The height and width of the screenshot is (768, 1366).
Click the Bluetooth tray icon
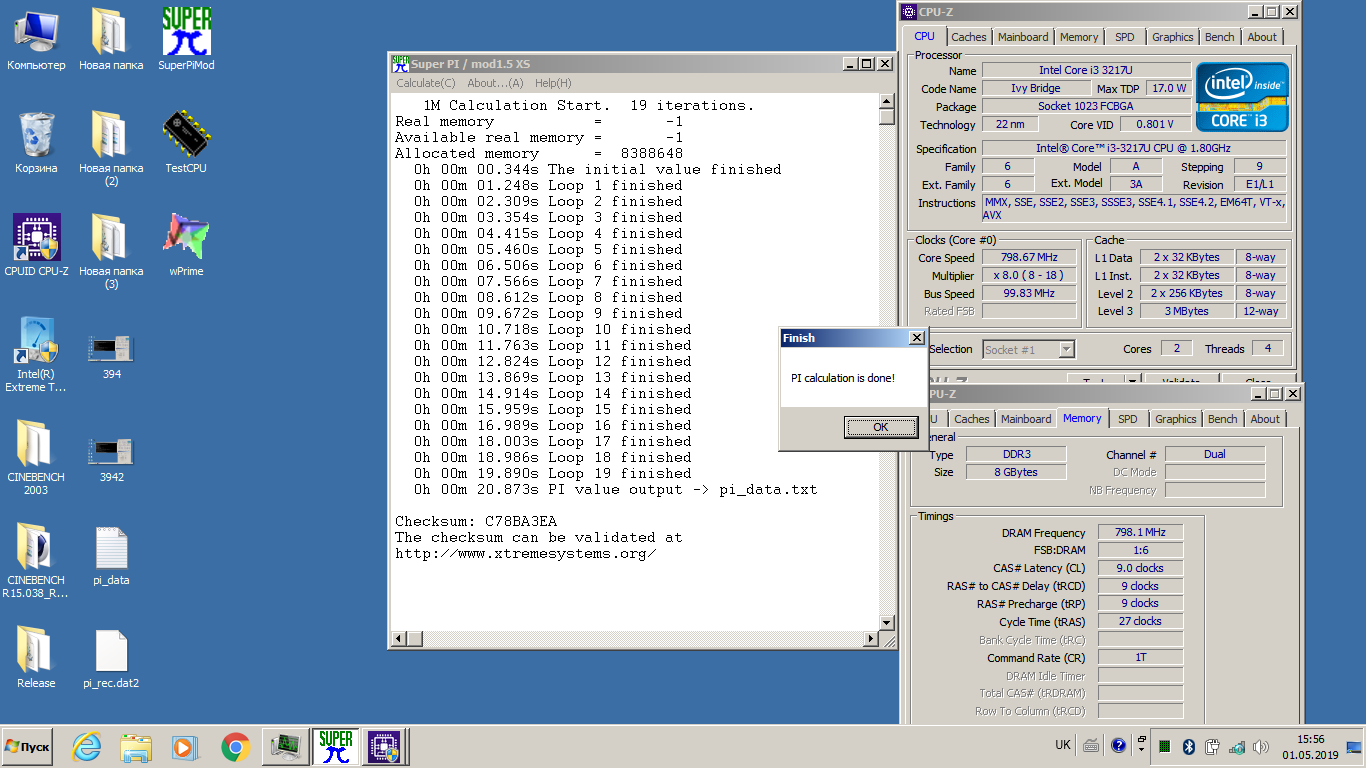point(1189,746)
